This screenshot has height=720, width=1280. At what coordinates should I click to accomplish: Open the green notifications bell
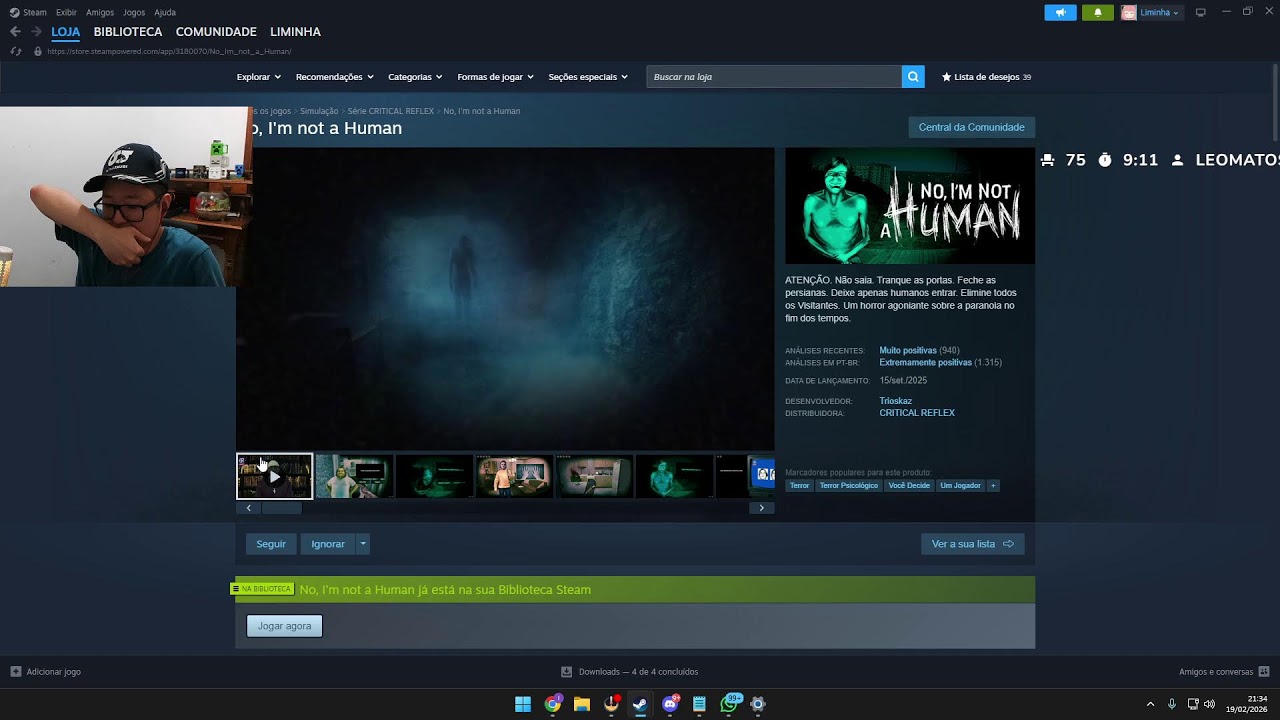1098,13
